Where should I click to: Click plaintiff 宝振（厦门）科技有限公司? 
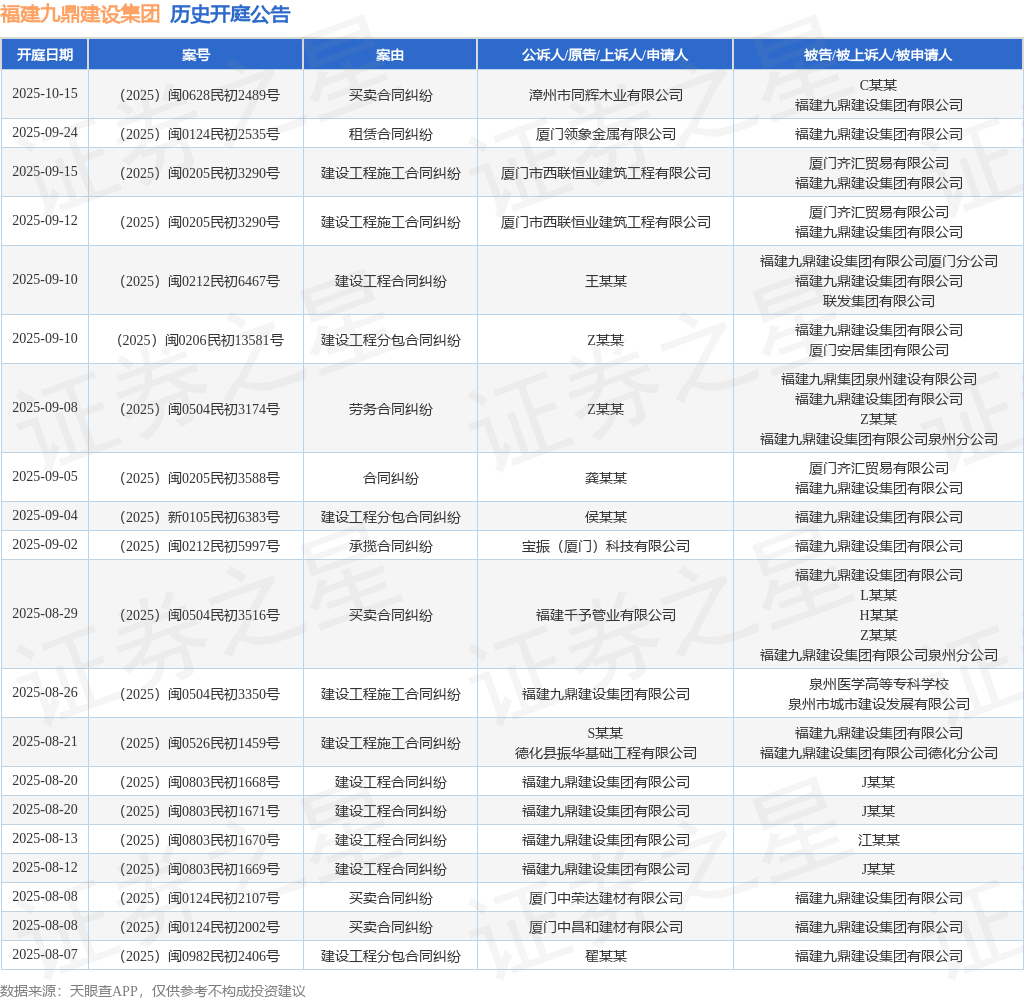point(605,547)
